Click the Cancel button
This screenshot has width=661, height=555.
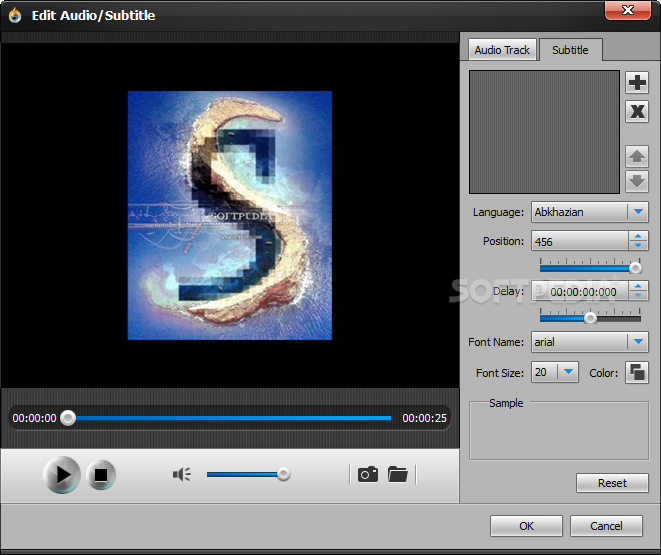pos(606,526)
